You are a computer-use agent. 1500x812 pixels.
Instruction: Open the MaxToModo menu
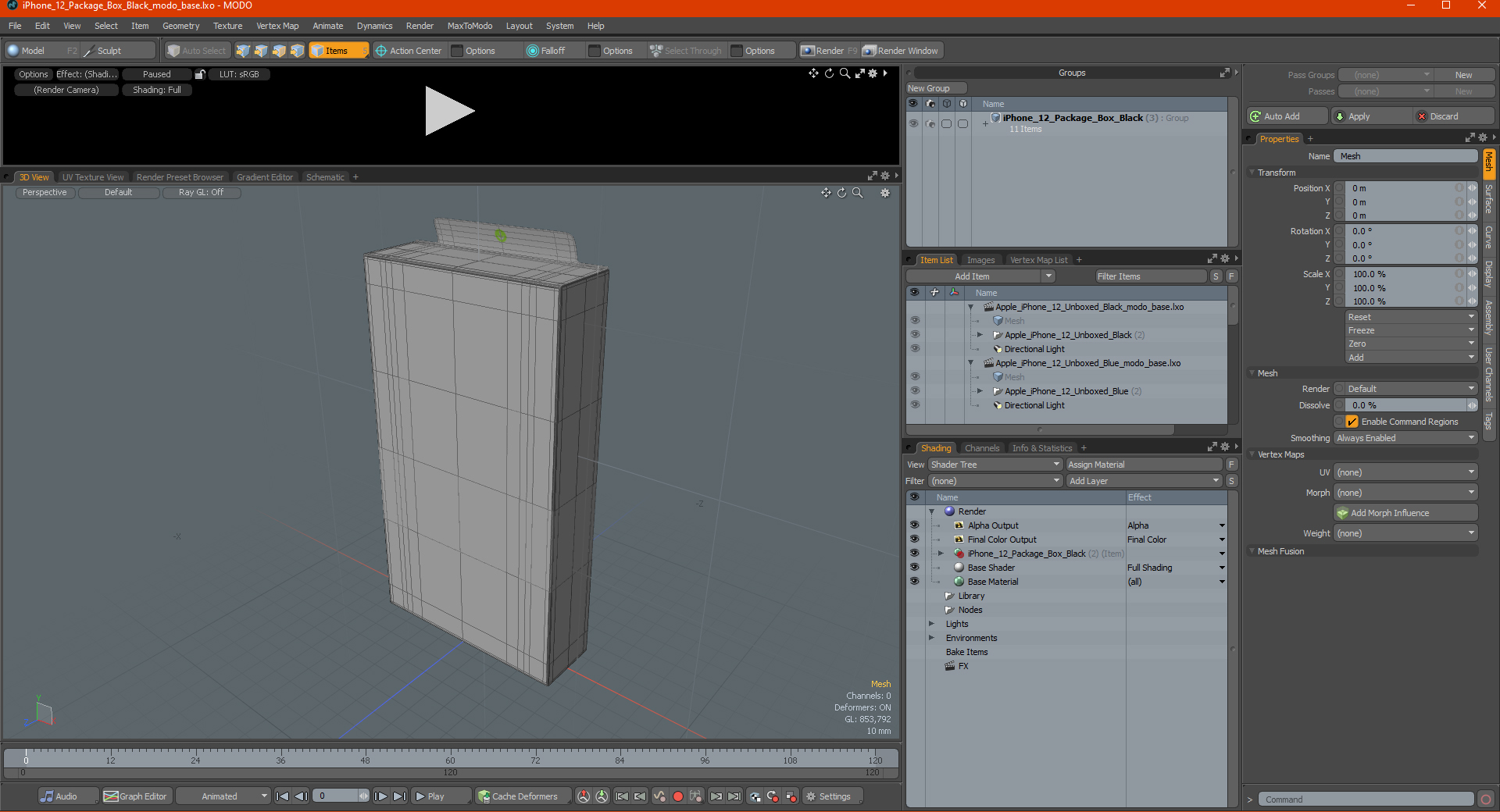pos(470,26)
